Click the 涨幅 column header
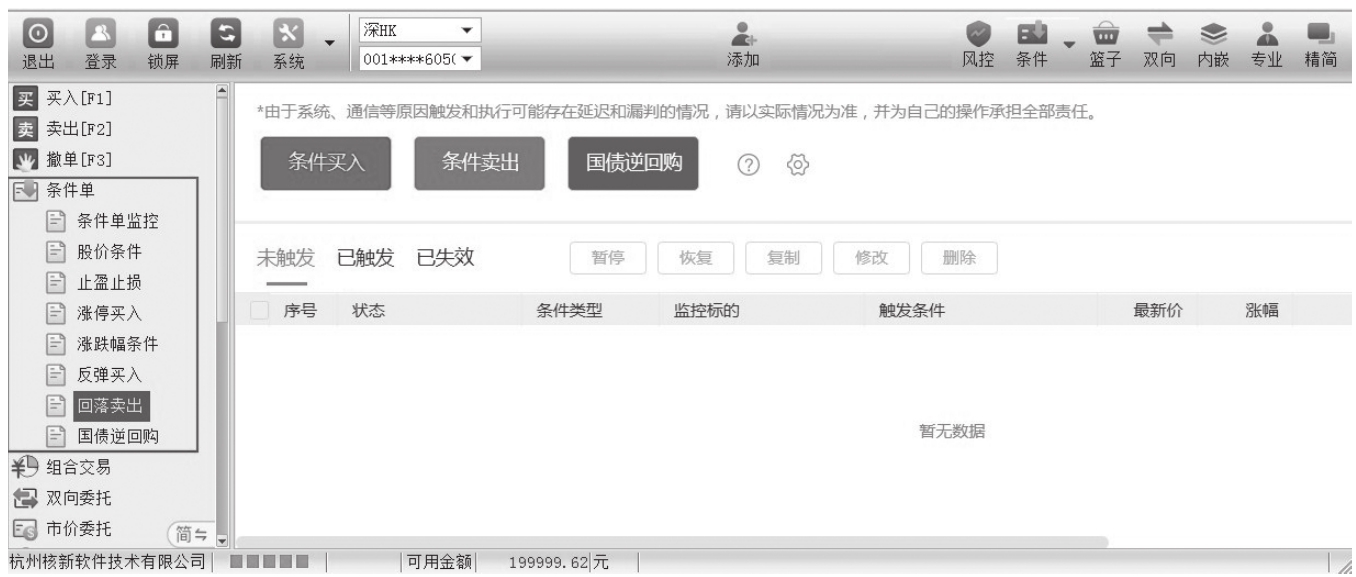 [1262, 312]
